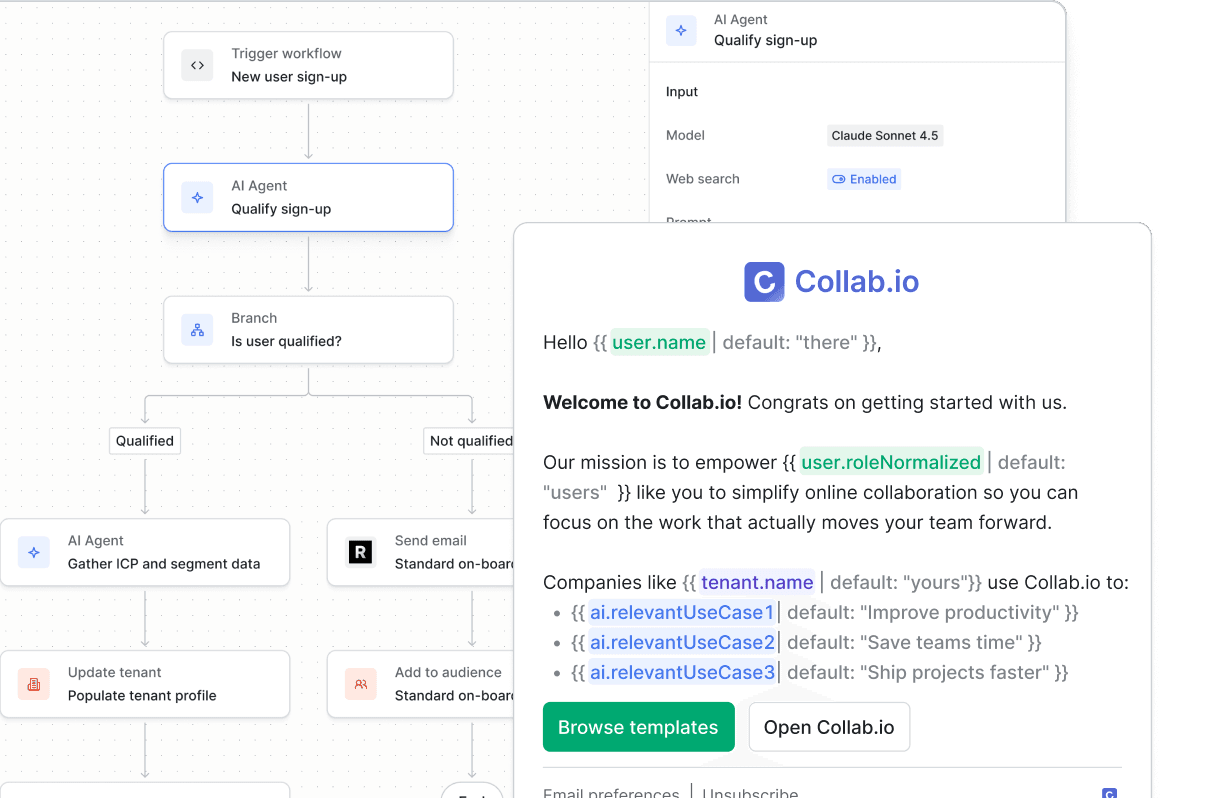This screenshot has height=798, width=1216.
Task: Open the Claude Sonnet 4.5 model selector
Action: [885, 135]
